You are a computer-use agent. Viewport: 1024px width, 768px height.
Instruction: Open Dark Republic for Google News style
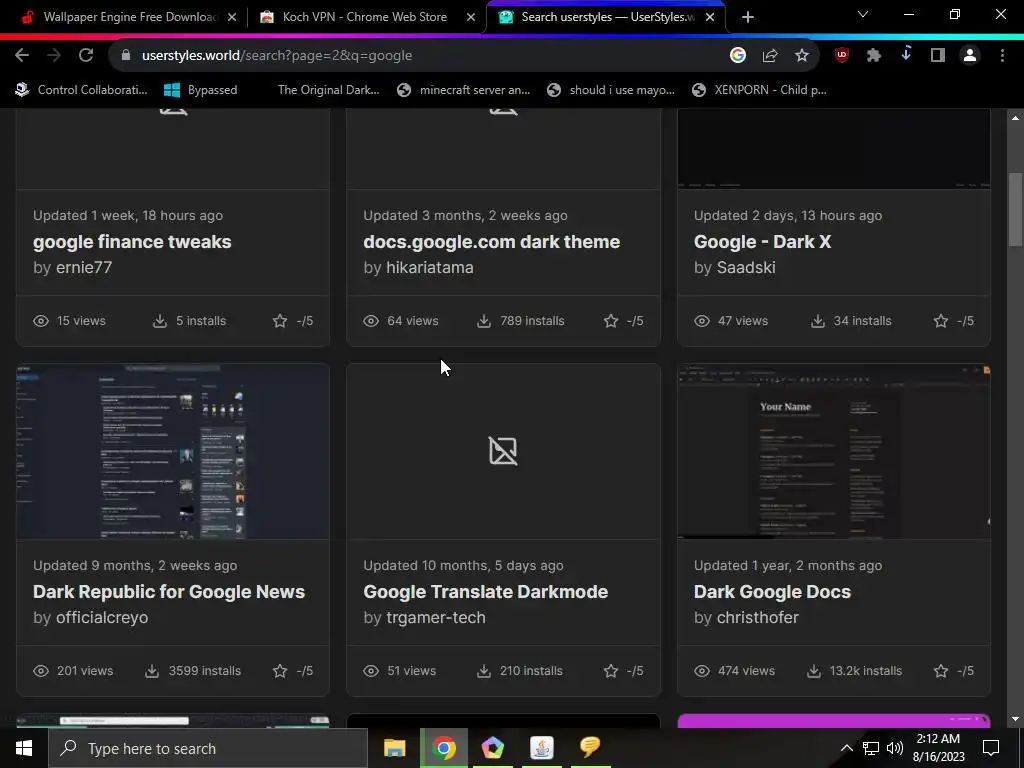(168, 592)
